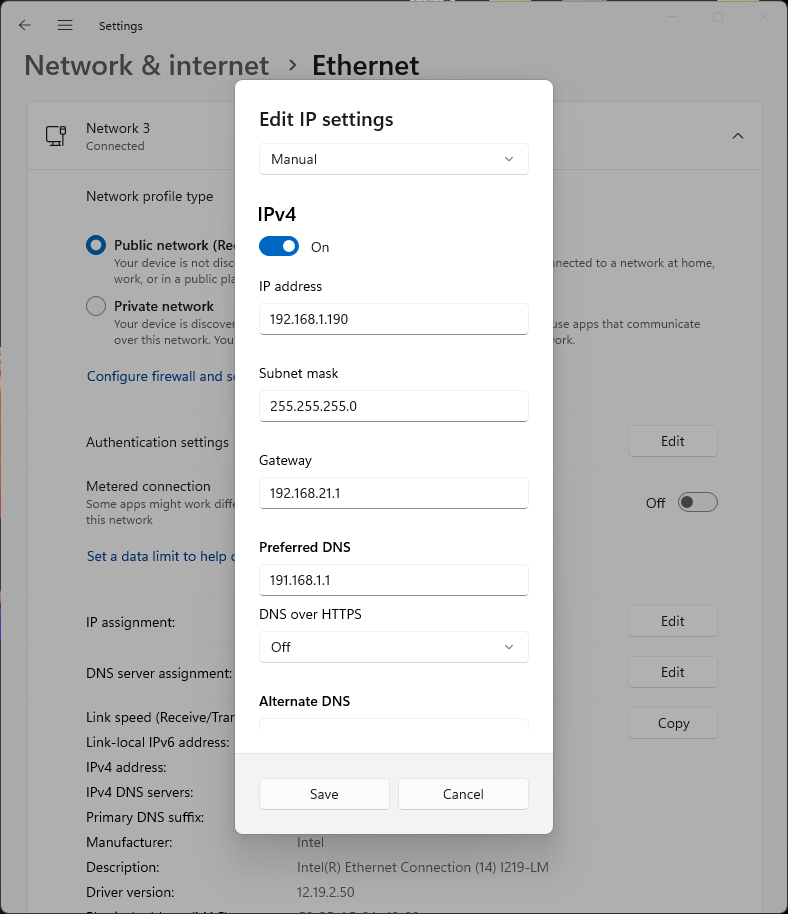Click the Gateway input field
This screenshot has height=914, width=788.
point(393,493)
